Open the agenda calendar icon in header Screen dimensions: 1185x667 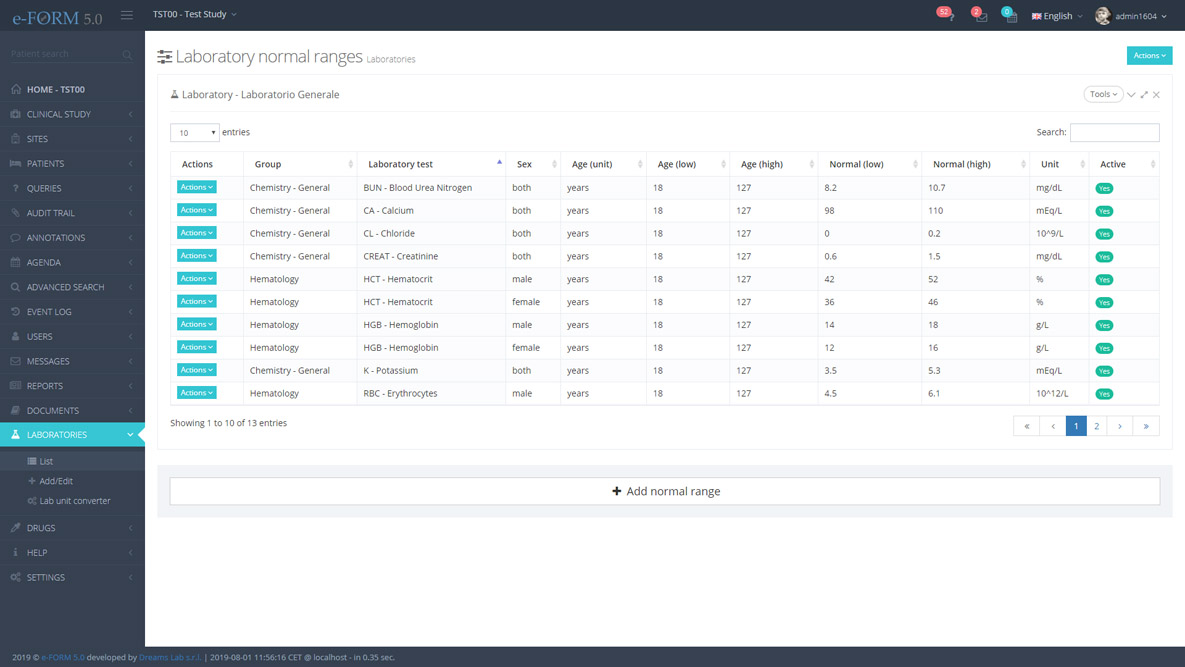click(1010, 16)
